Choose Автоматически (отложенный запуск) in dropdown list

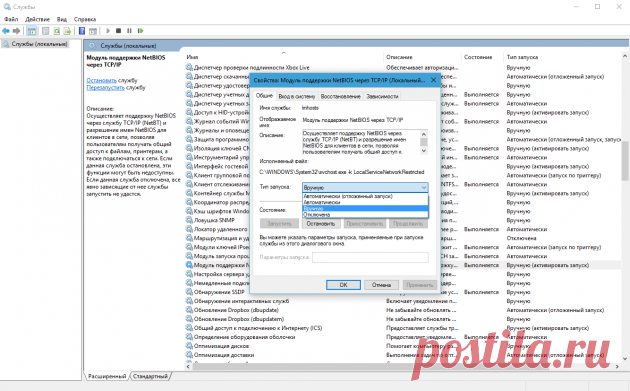click(x=365, y=197)
